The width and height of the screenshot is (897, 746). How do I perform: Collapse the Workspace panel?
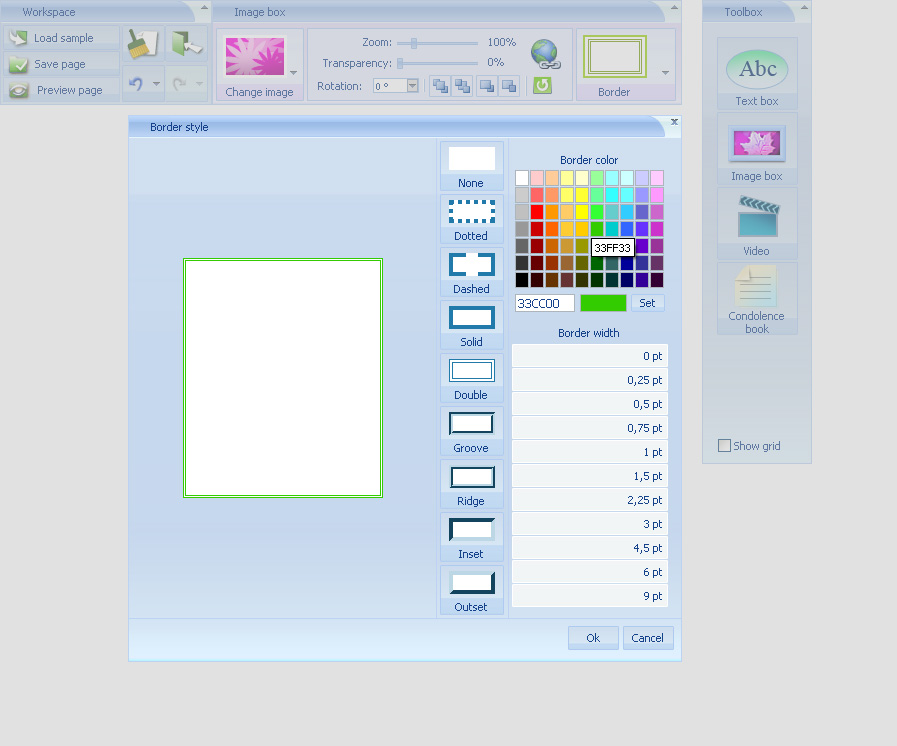click(x=204, y=7)
